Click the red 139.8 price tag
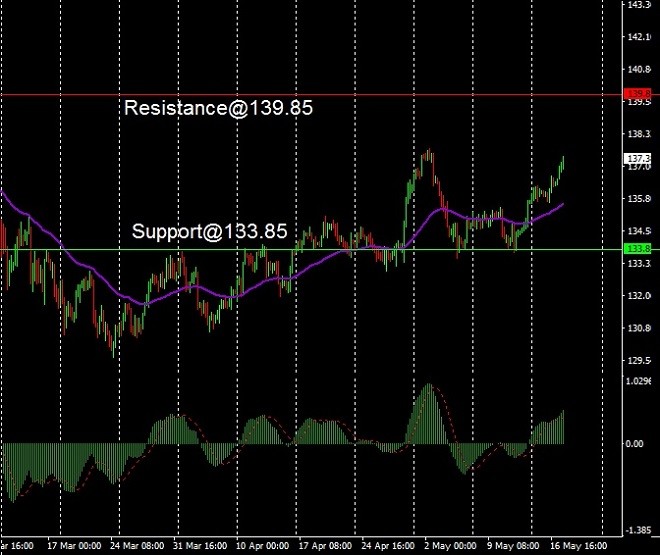The width and height of the screenshot is (660, 555). [639, 93]
